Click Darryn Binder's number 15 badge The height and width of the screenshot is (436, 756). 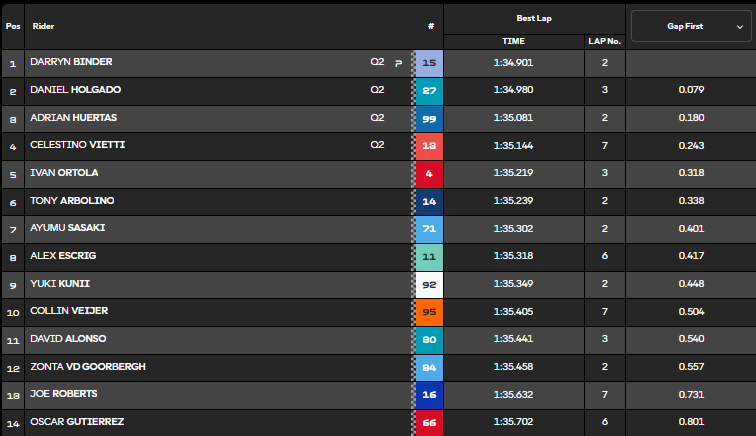click(429, 63)
